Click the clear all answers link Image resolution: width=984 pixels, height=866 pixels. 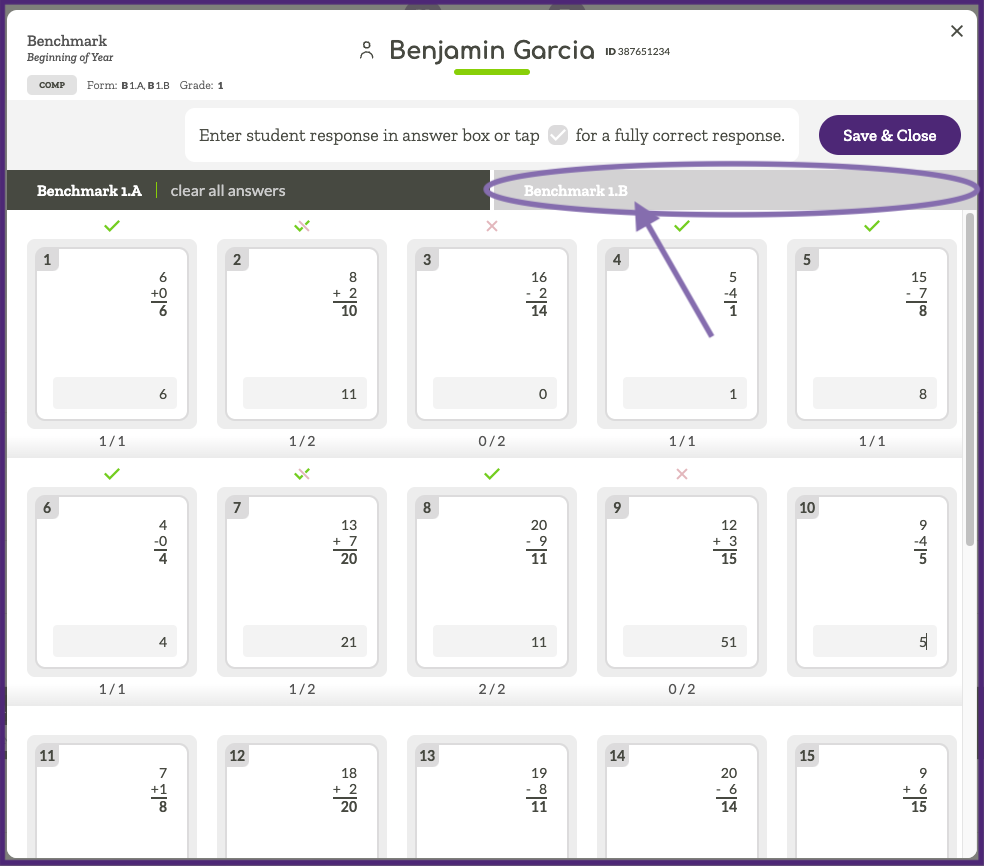[x=228, y=190]
